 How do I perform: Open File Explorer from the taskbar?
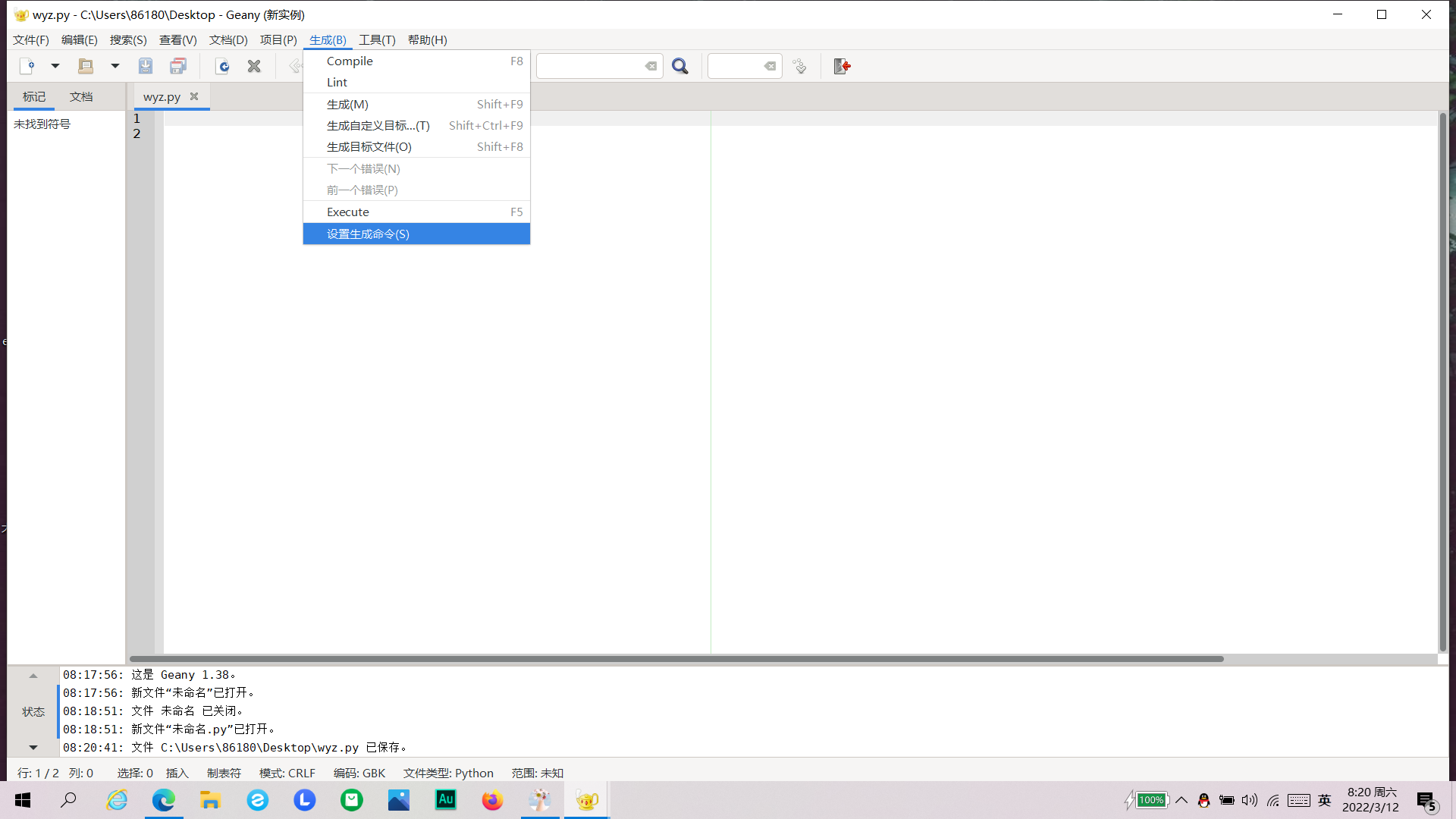[210, 800]
